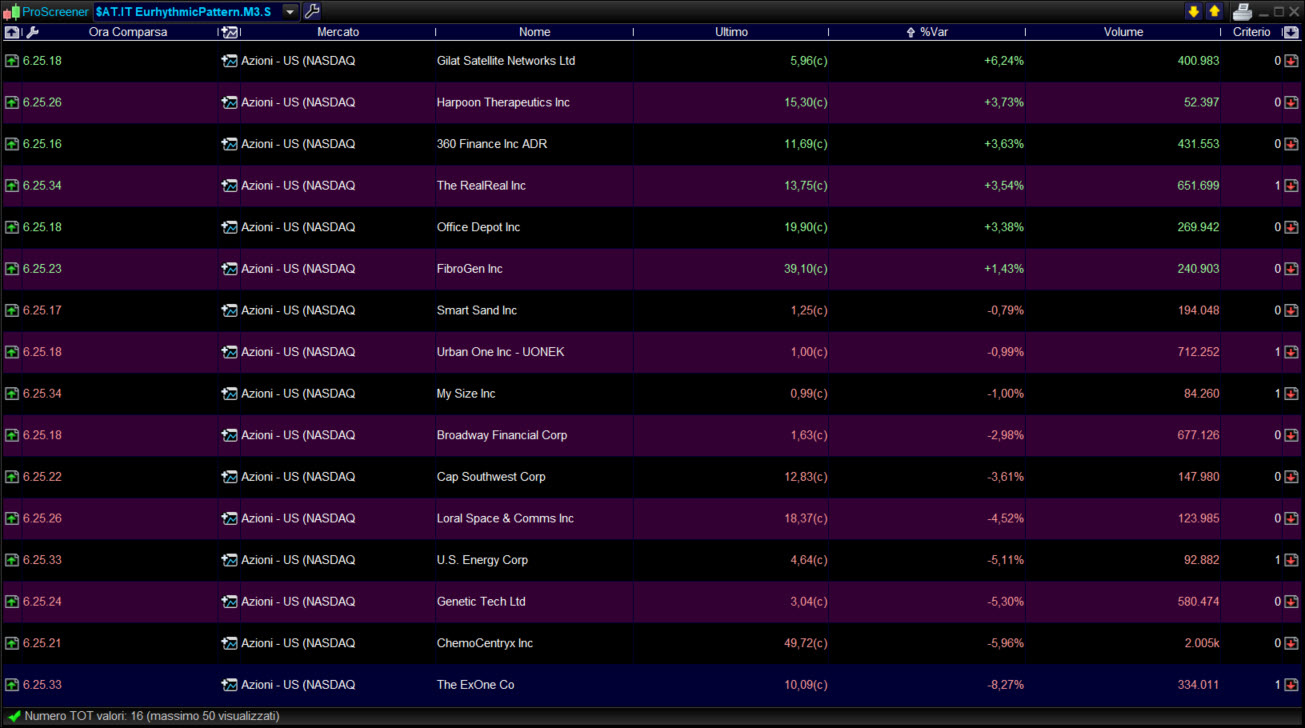1305x728 pixels.
Task: Click green arrow icon for Genetic Tech Ltd
Action: (x=12, y=602)
